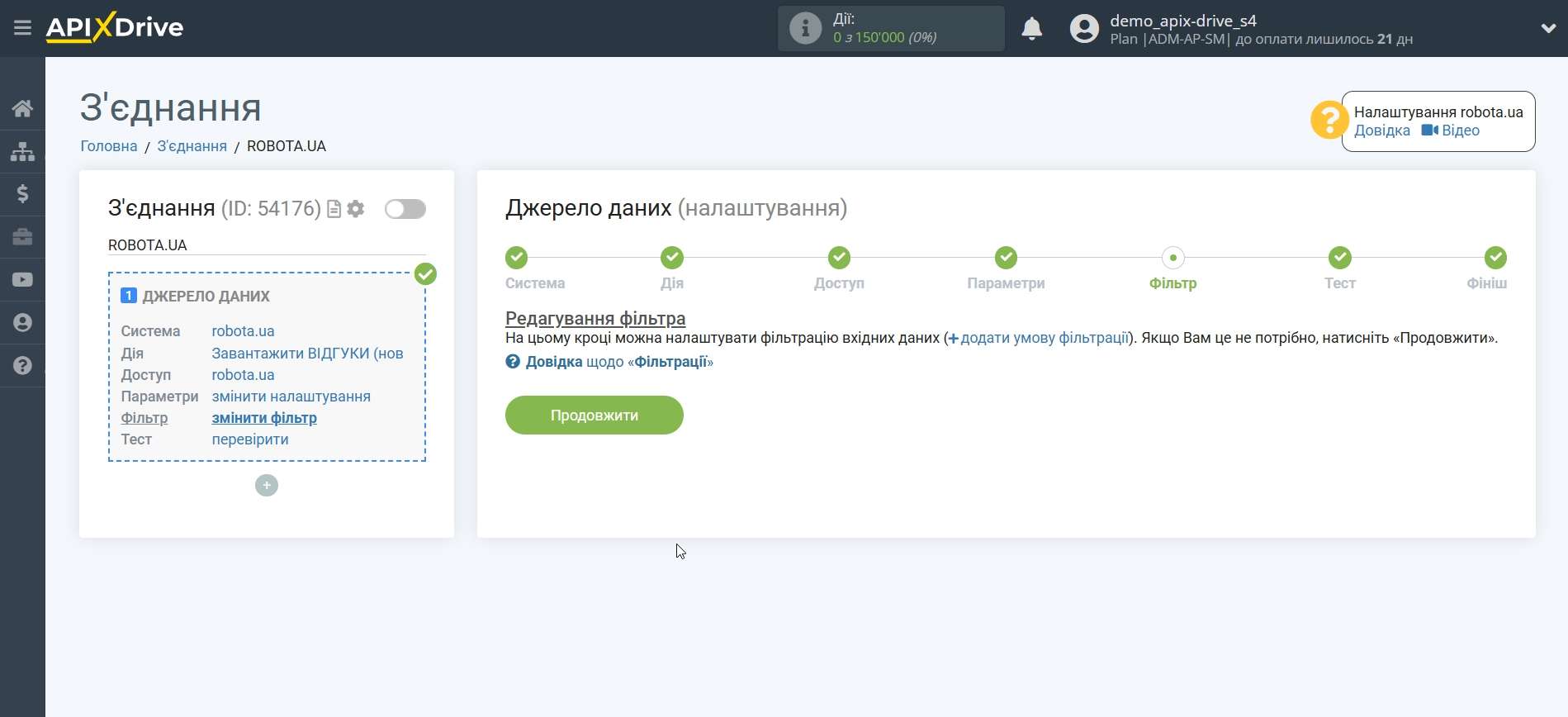This screenshot has width=1568, height=717.
Task: Open the hamburger menu
Action: 22,28
